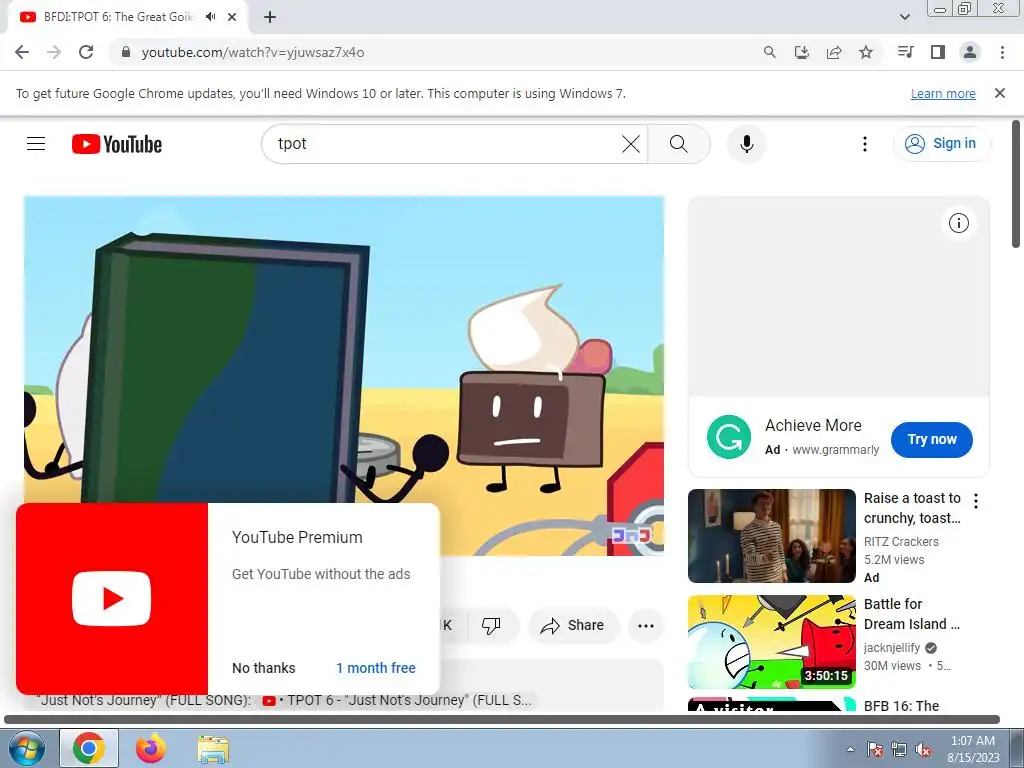Expand the tab search dropdown arrow
The height and width of the screenshot is (768, 1024).
904,17
